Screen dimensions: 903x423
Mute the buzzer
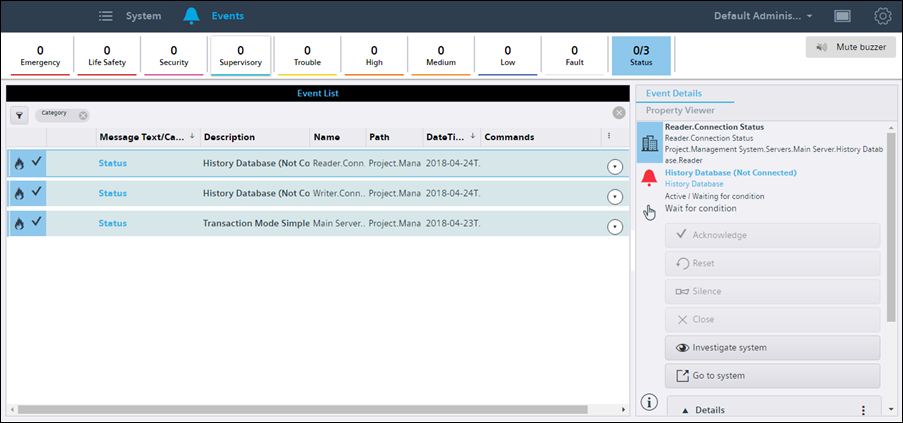(x=850, y=47)
